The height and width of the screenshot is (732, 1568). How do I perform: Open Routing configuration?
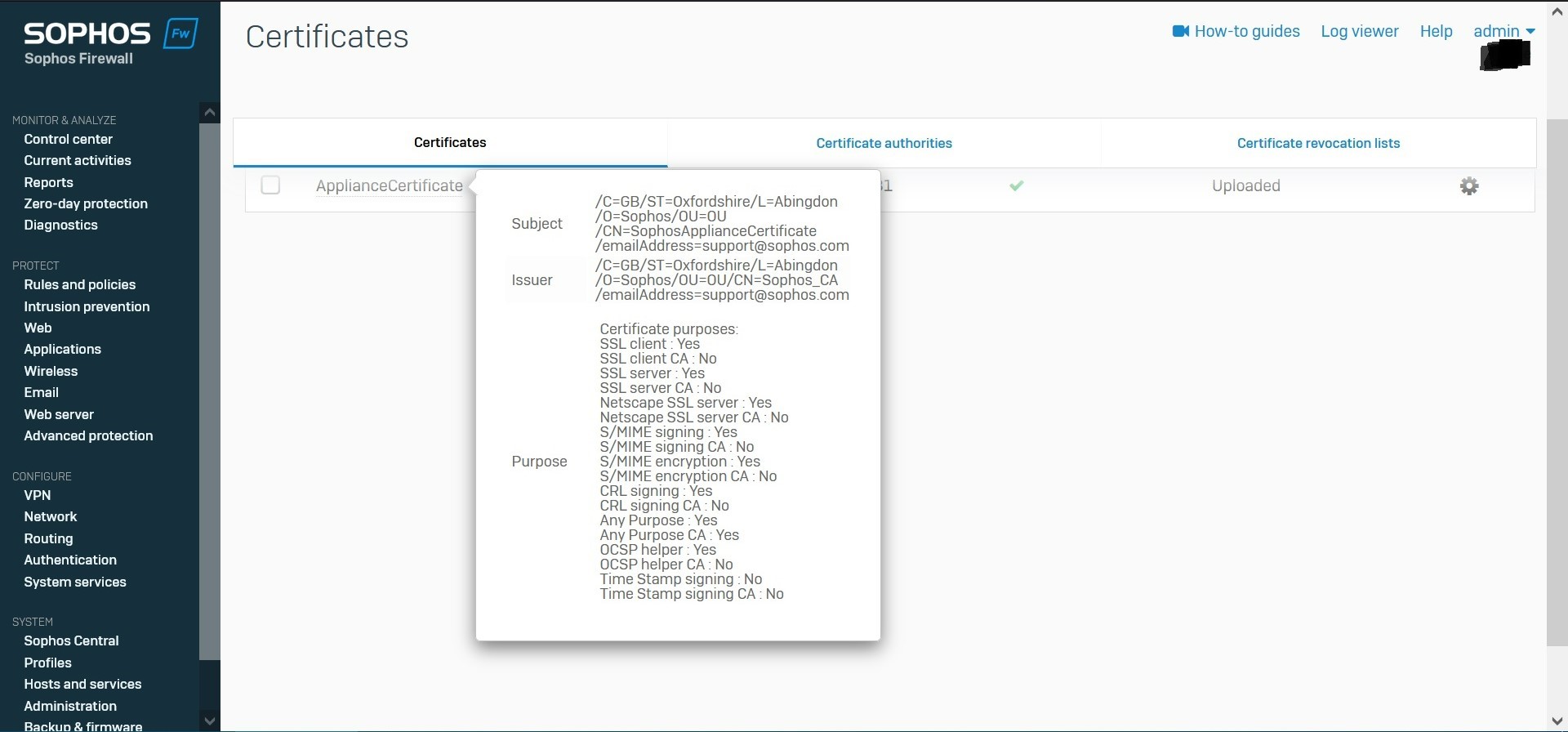pos(49,538)
